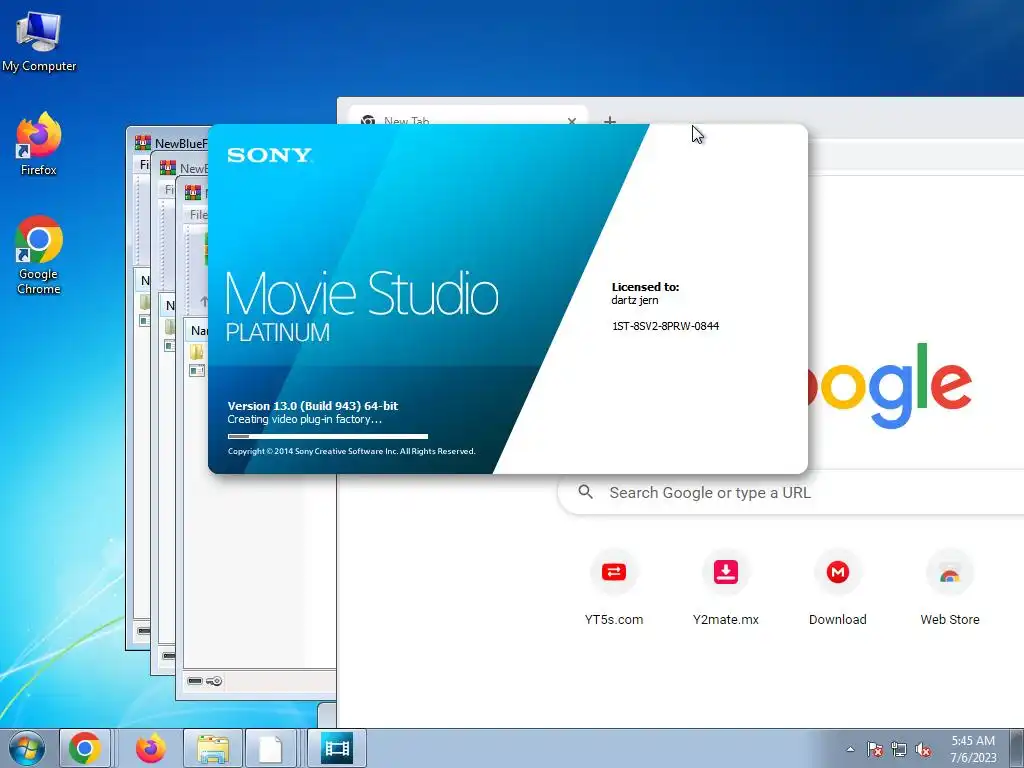Screen dimensions: 1024x768
Task: Click the magnifier icon in Google search box
Action: click(x=586, y=492)
